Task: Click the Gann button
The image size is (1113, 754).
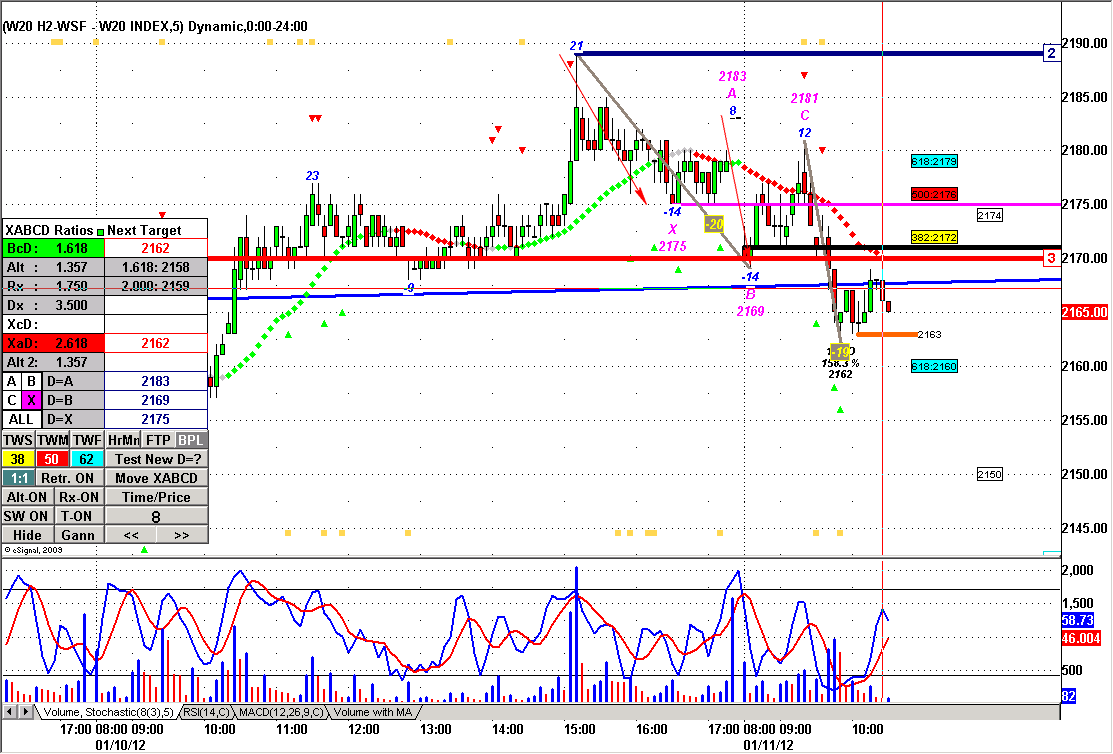Action: pyautogui.click(x=78, y=535)
